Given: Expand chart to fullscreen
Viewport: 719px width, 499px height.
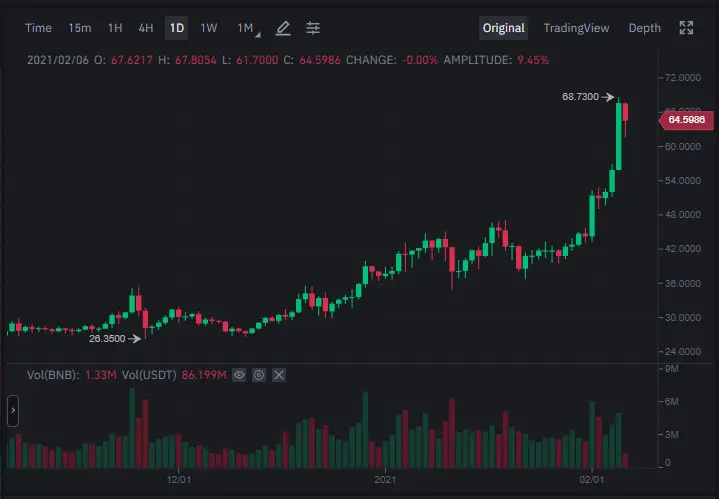Looking at the screenshot, I should tap(686, 28).
